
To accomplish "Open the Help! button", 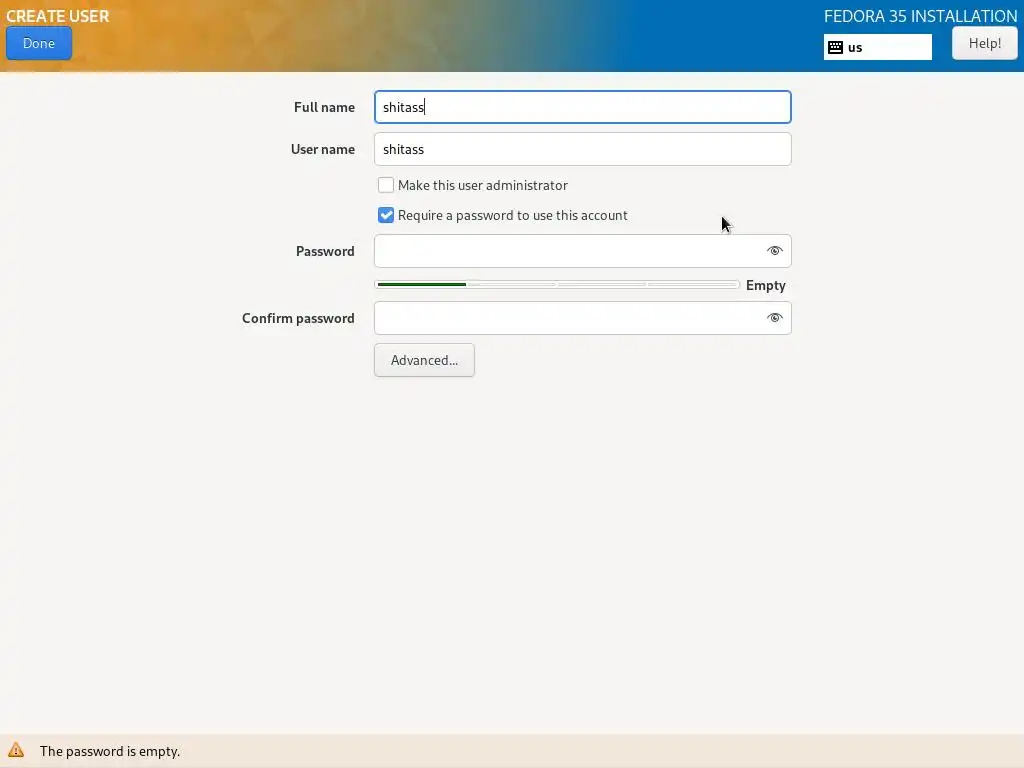I will (x=984, y=43).
